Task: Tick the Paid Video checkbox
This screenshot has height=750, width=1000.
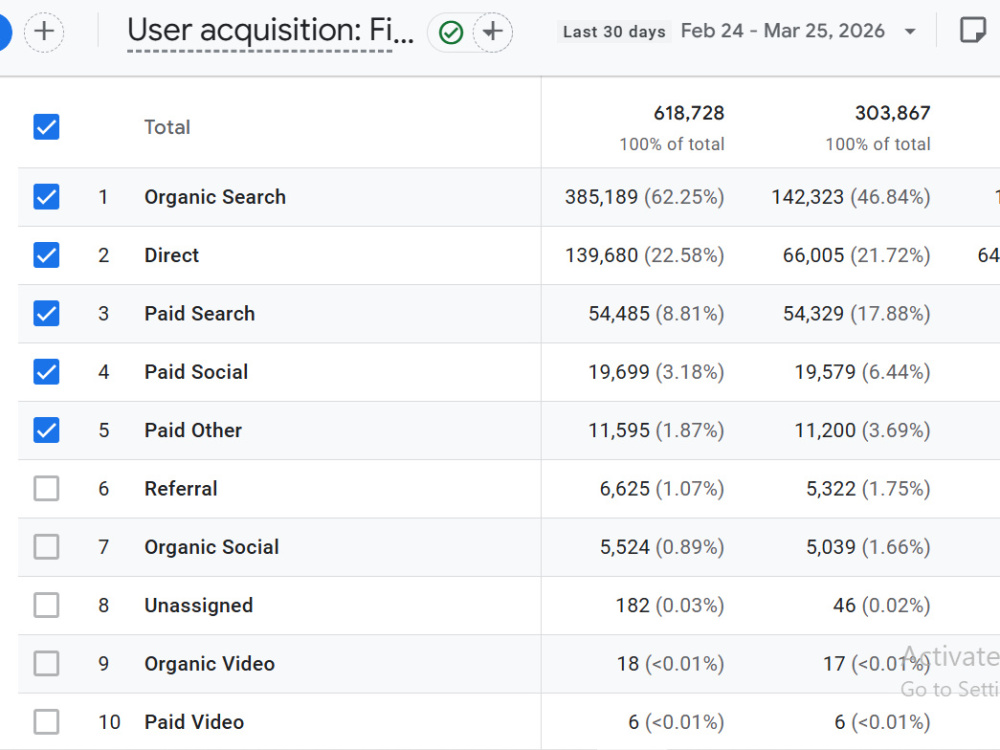Action: coord(47,722)
